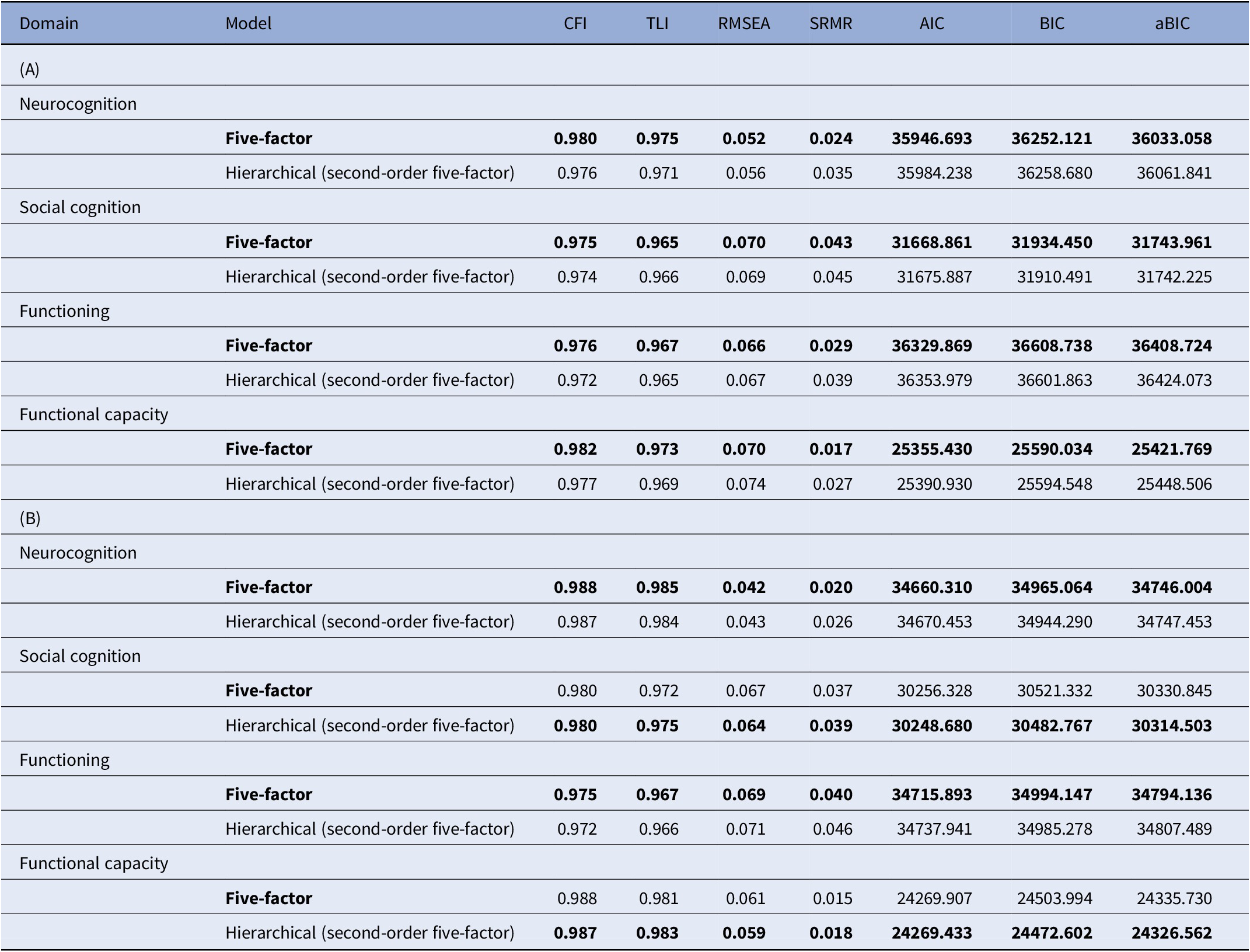
Task: Click the SRMR column header
Action: pos(830,23)
